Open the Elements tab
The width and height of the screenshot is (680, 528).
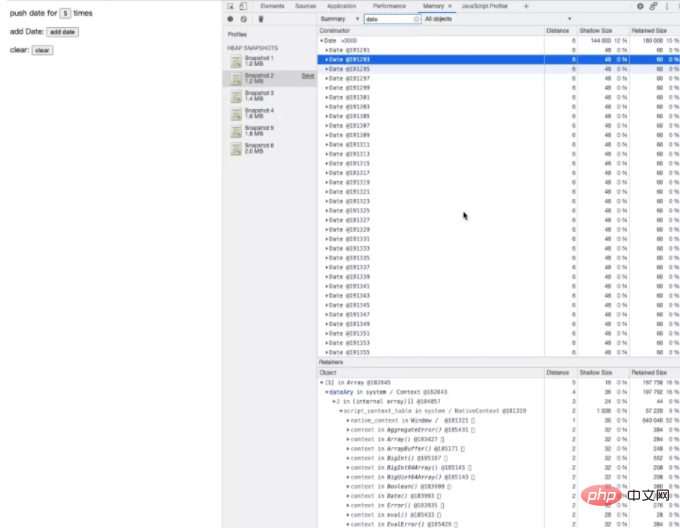272,6
